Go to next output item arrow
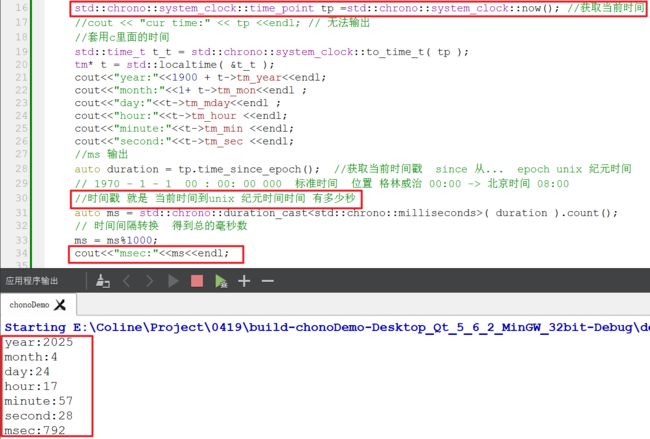 click(149, 281)
